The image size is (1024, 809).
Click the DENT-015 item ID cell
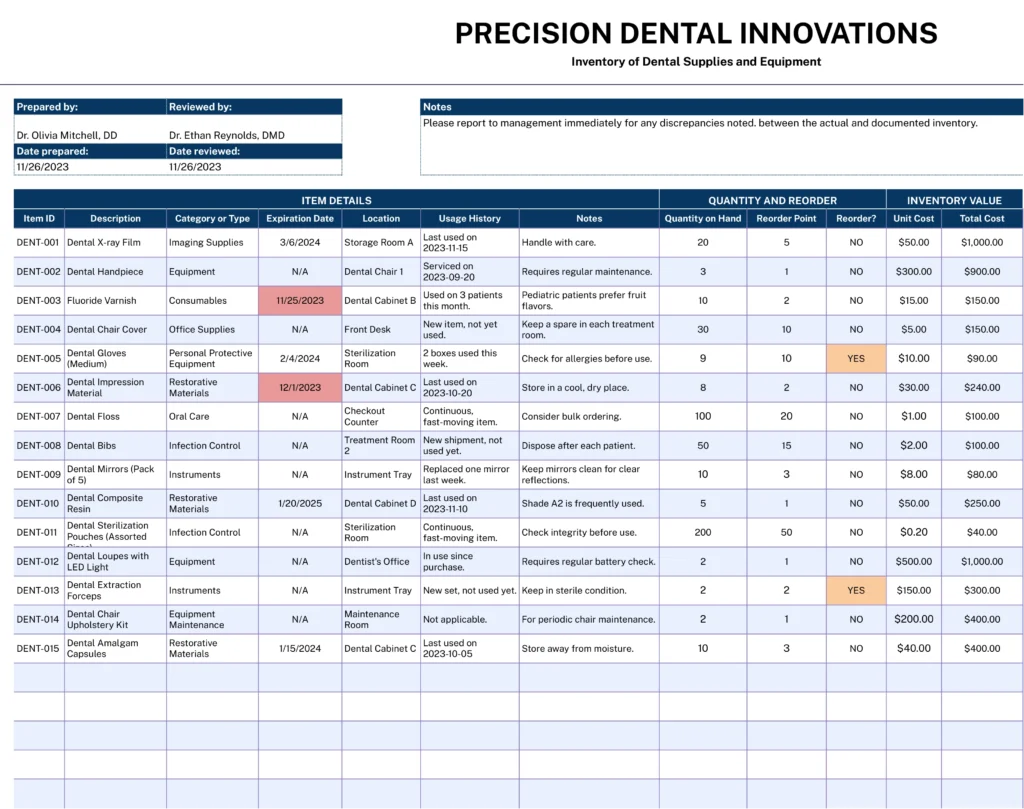(38, 648)
